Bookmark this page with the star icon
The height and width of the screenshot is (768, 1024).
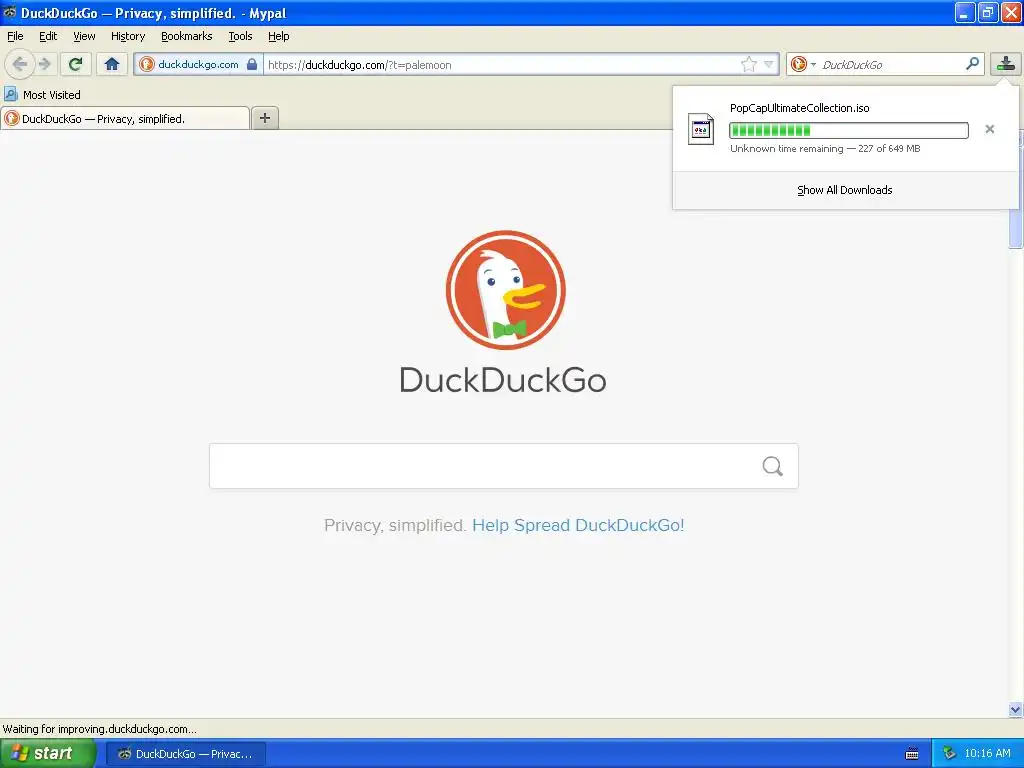pos(748,64)
